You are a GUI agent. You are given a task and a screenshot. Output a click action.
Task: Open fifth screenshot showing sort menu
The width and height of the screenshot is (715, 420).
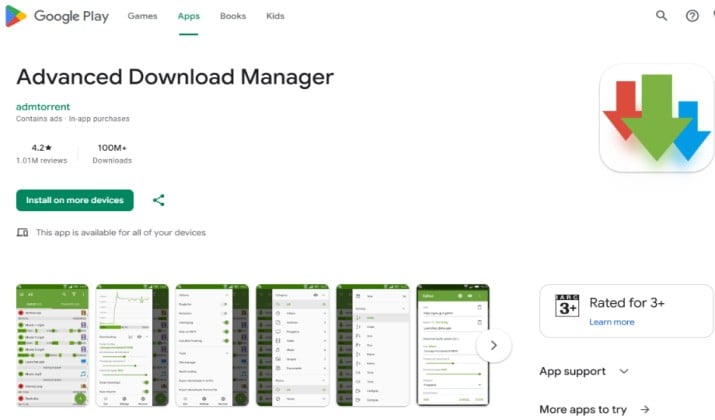373,345
